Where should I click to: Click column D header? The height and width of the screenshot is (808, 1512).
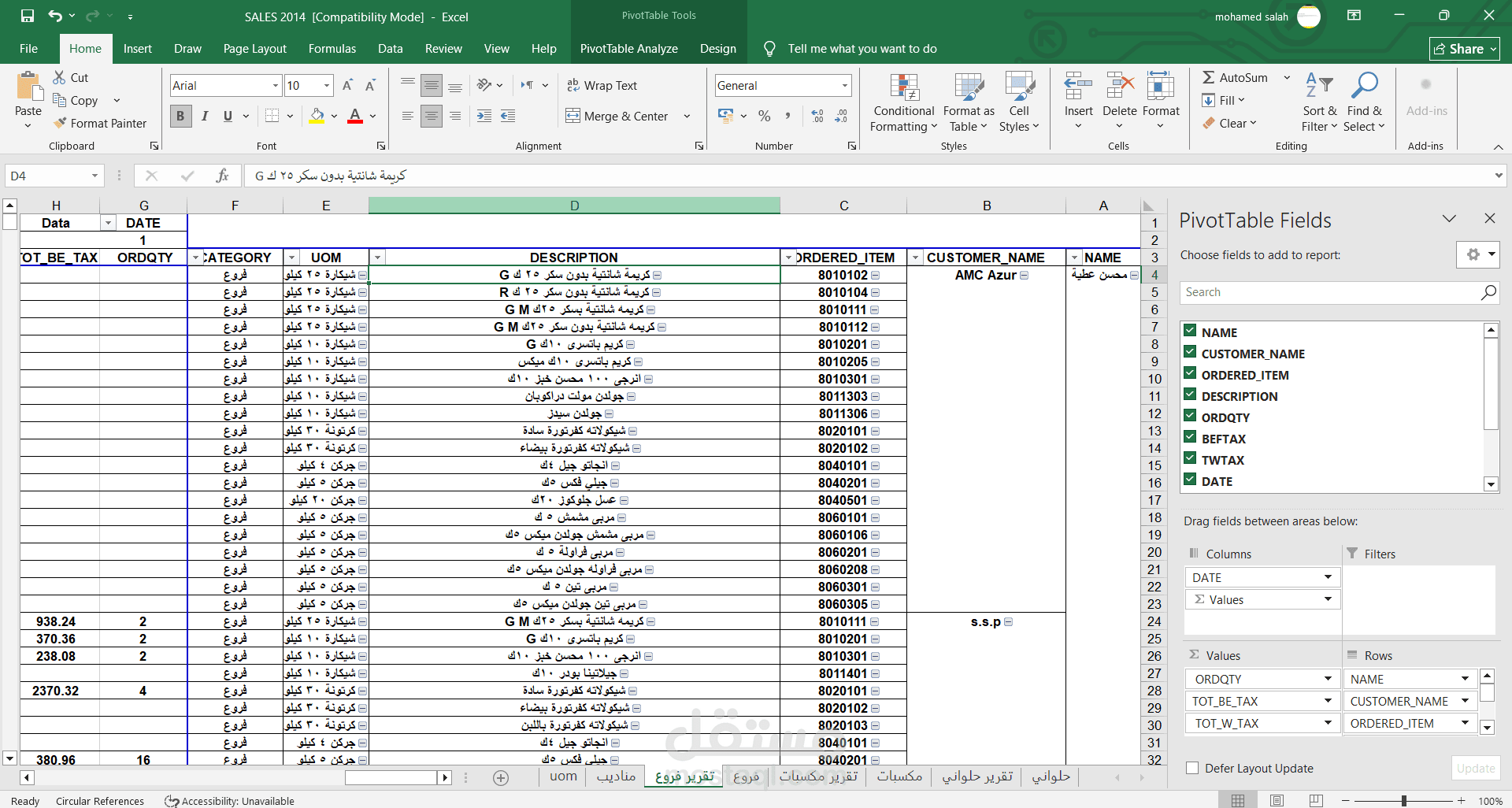[x=574, y=206]
